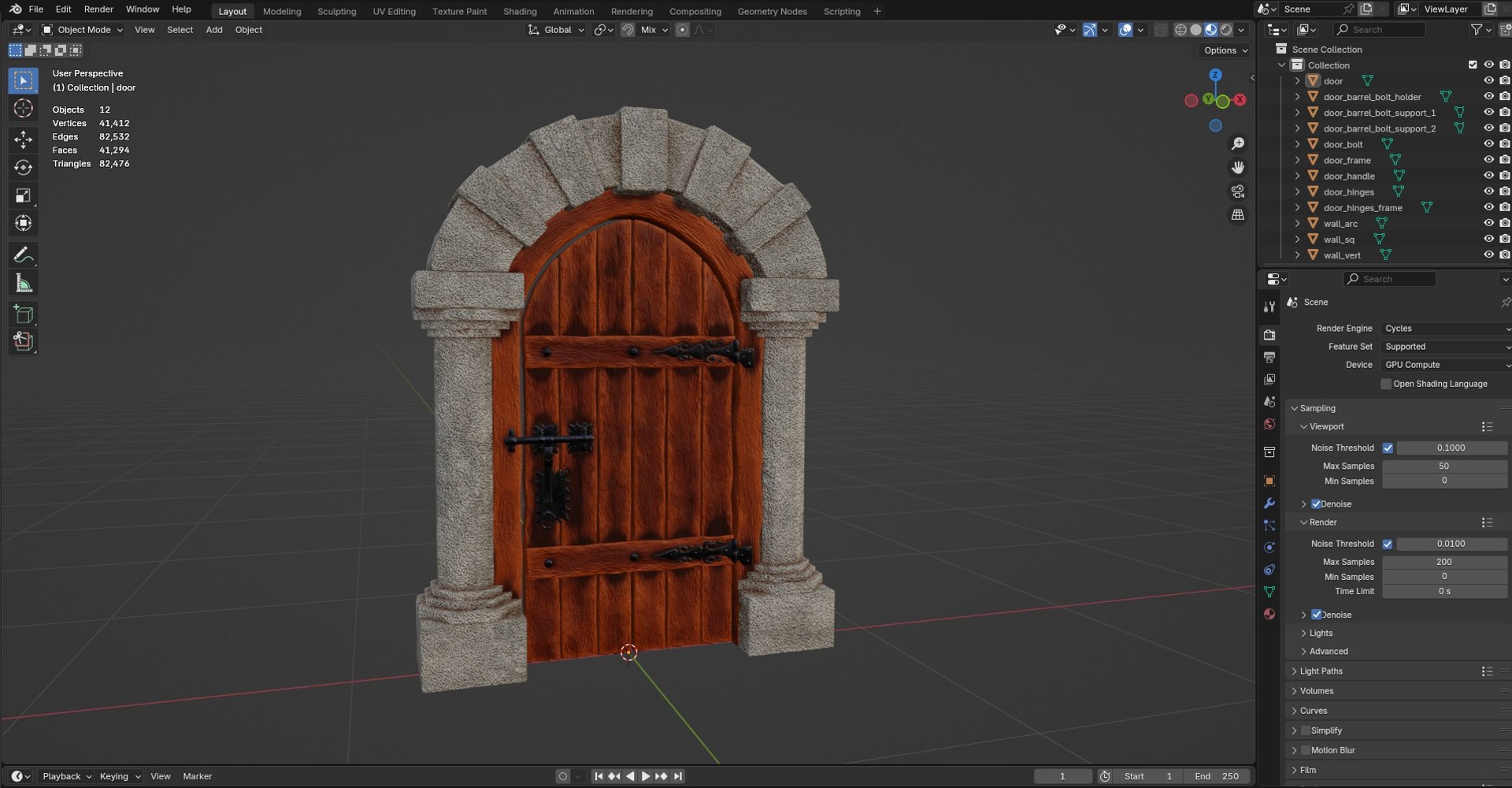
Task: Open the Output properties tab icon
Action: point(1269,358)
